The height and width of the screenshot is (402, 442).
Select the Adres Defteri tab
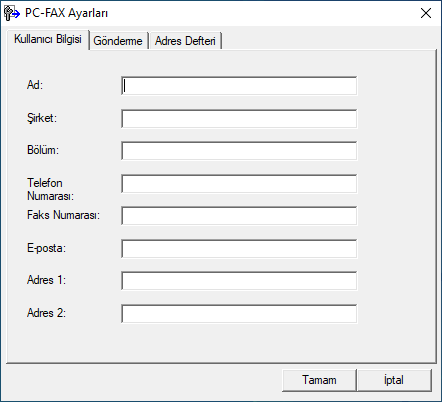click(x=185, y=41)
